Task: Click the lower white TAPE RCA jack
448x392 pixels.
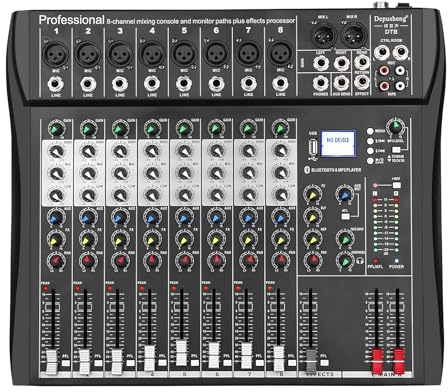Action: tap(400, 86)
